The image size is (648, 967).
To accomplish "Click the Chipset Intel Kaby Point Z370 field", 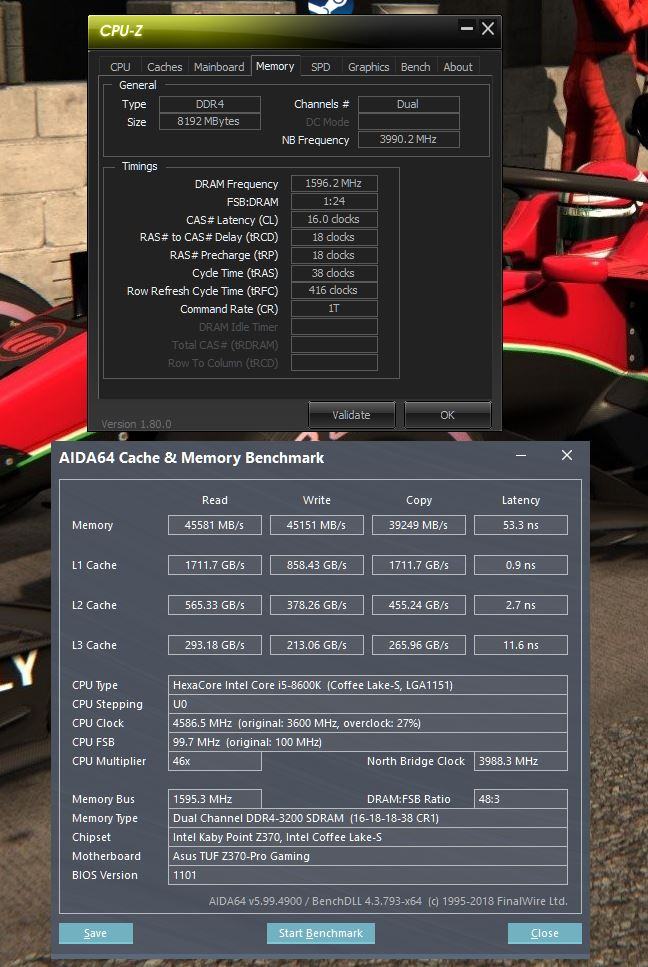I will tap(367, 837).
